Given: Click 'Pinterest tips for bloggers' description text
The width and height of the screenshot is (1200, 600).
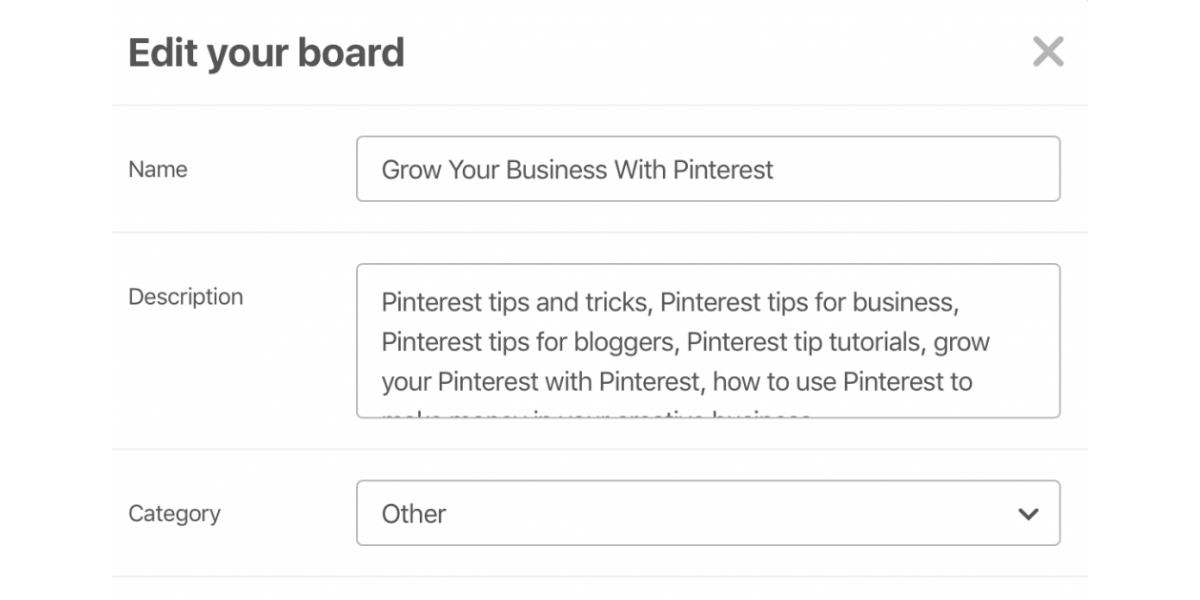Looking at the screenshot, I should pyautogui.click(x=529, y=342).
